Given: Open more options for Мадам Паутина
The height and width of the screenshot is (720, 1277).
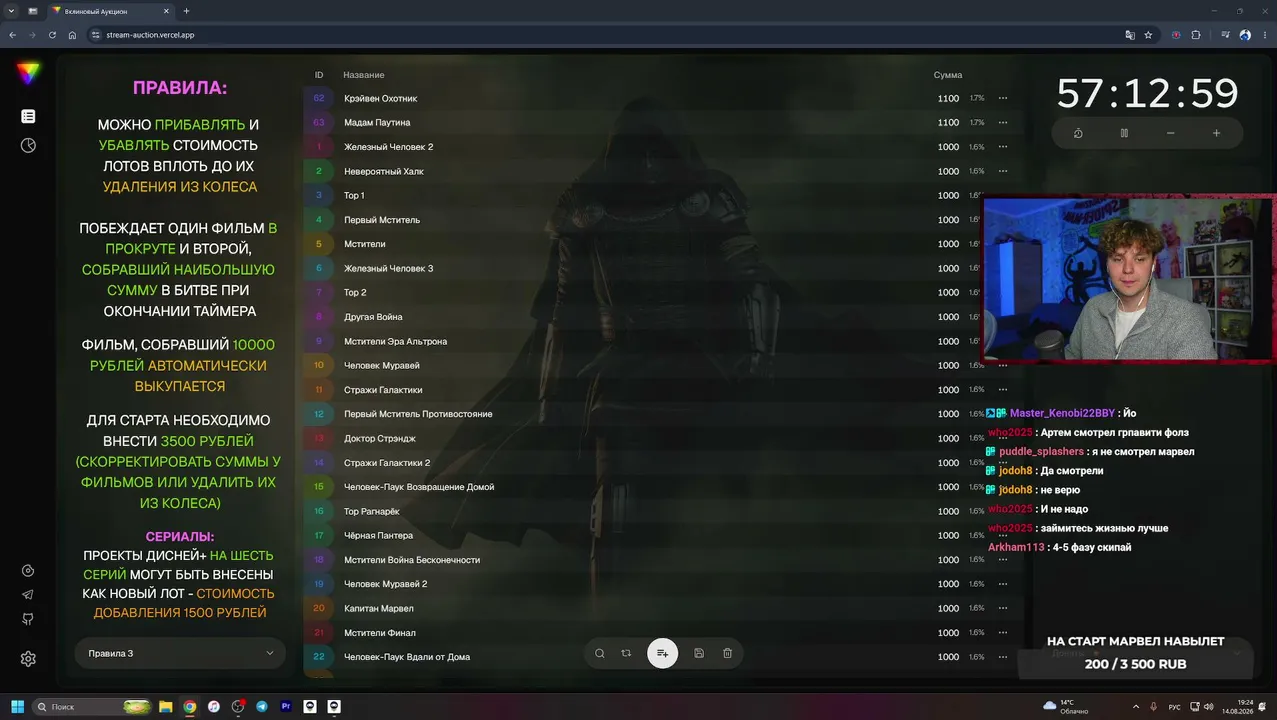Looking at the screenshot, I should [x=1003, y=122].
